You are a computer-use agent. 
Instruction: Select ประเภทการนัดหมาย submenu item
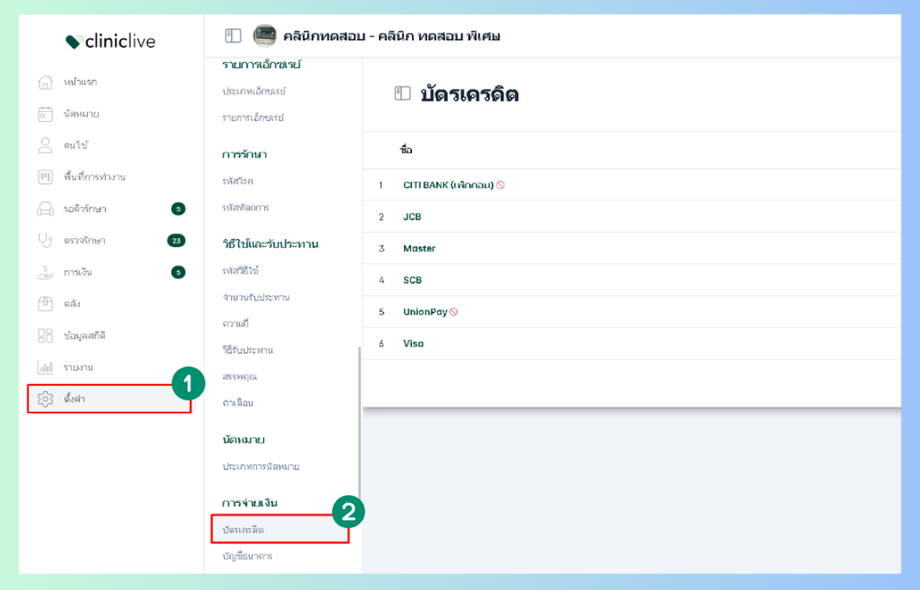pos(261,467)
